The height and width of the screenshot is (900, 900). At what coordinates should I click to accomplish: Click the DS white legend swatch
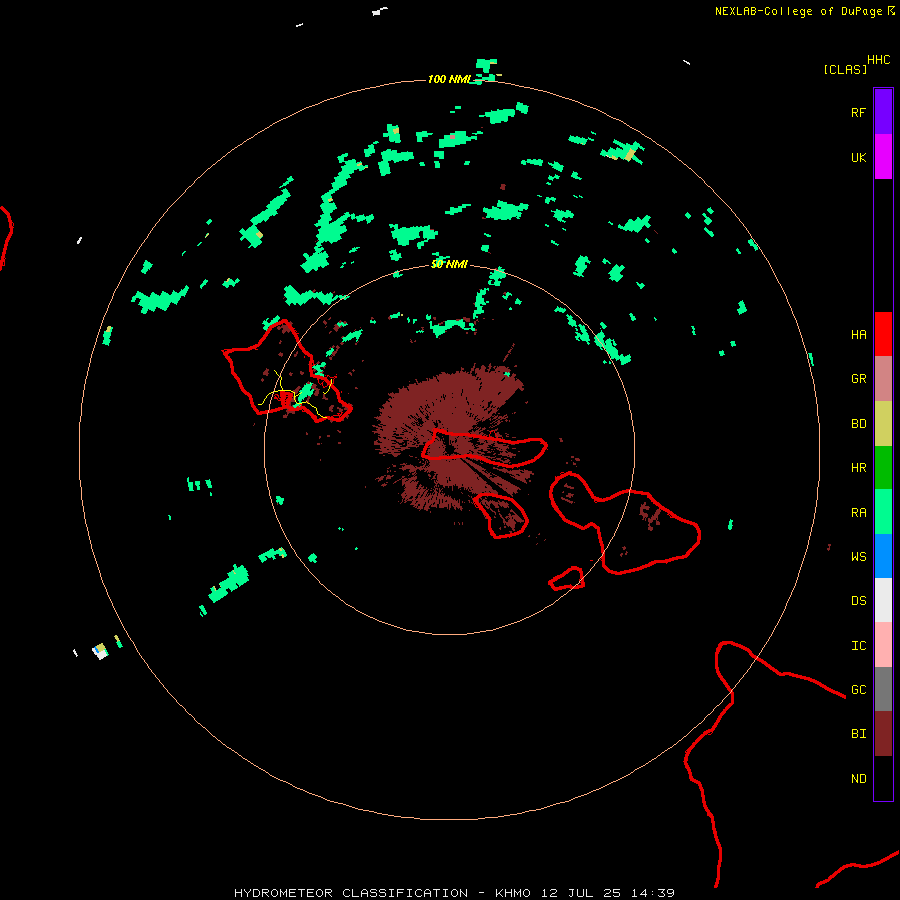click(883, 600)
